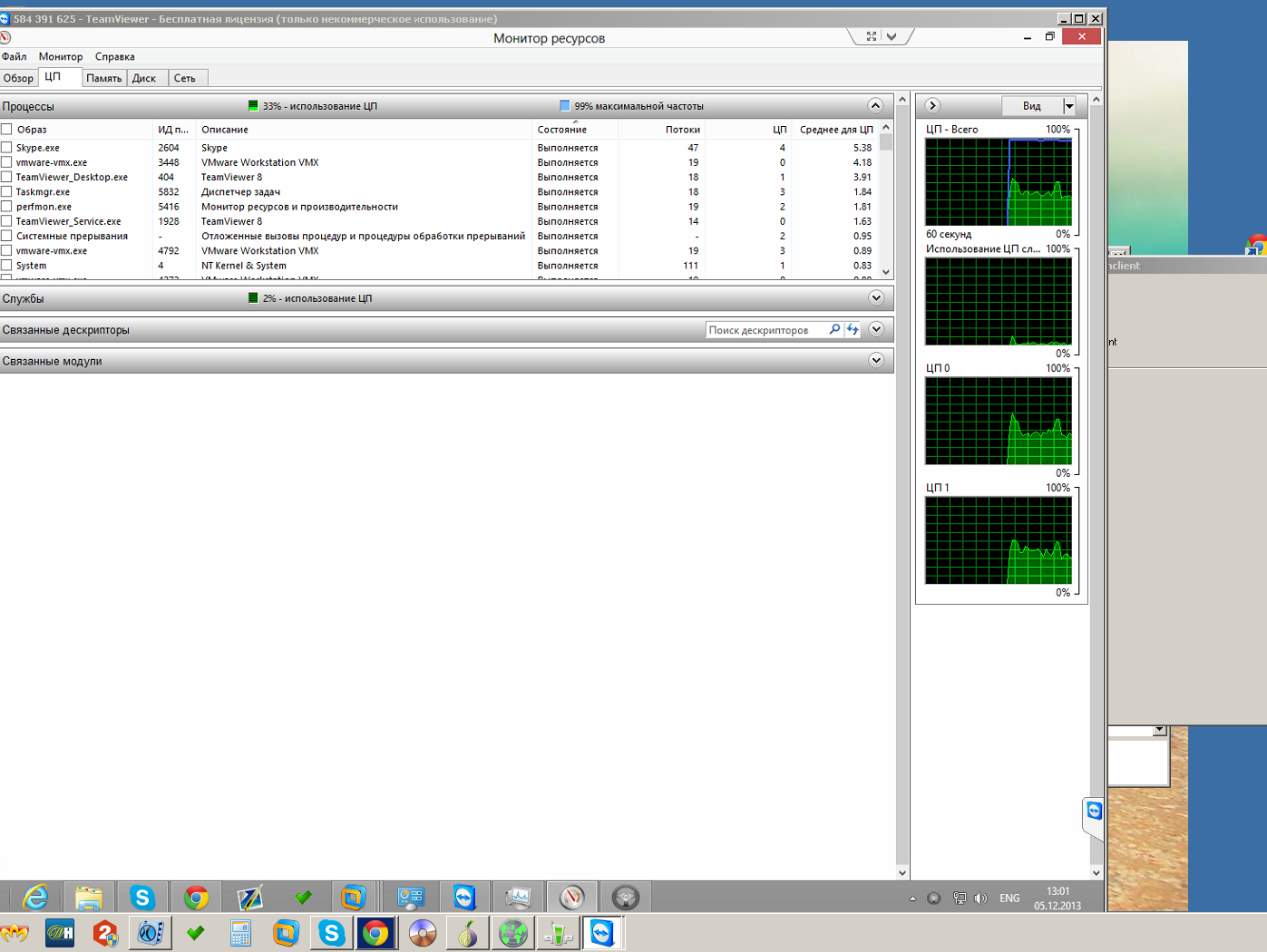Open VMware Workstation in the remote session taskbar
Screen dimensions: 1267x952
[x=353, y=898]
